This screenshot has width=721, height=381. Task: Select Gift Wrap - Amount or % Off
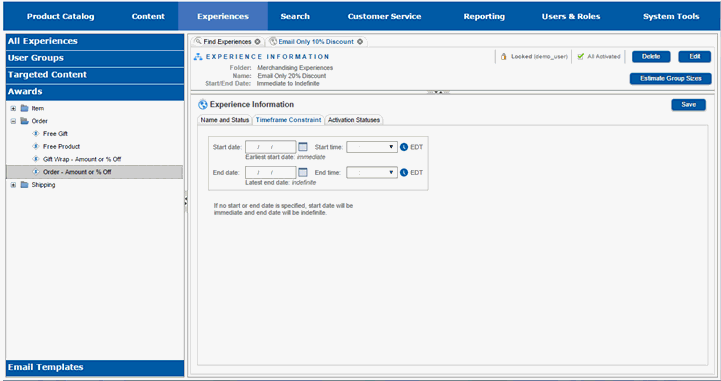82,159
